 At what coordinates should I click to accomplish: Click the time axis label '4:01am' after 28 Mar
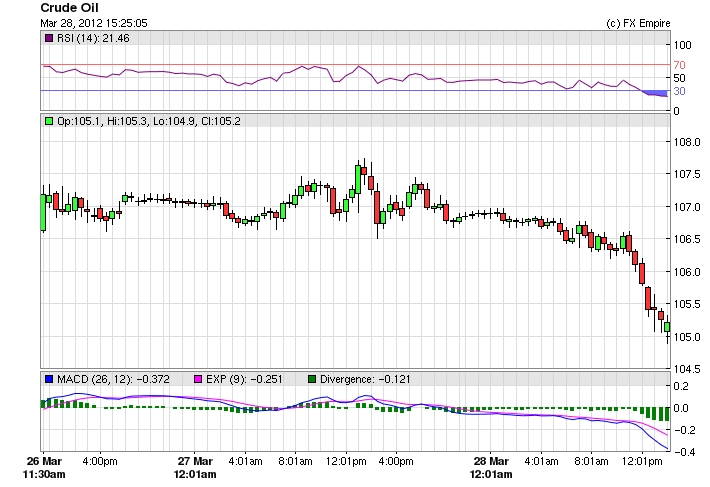541,461
